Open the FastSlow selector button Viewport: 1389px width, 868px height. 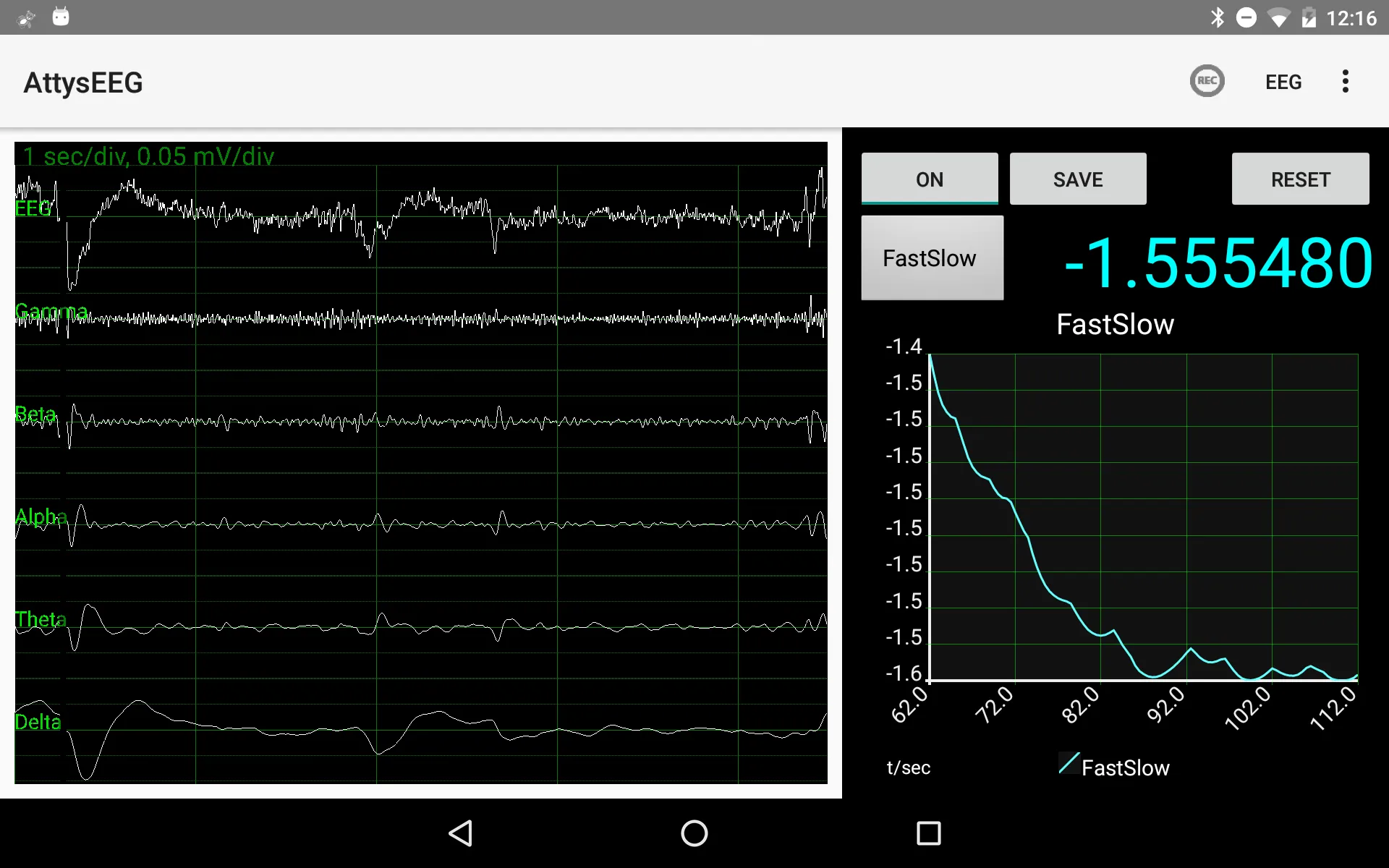pos(932,258)
